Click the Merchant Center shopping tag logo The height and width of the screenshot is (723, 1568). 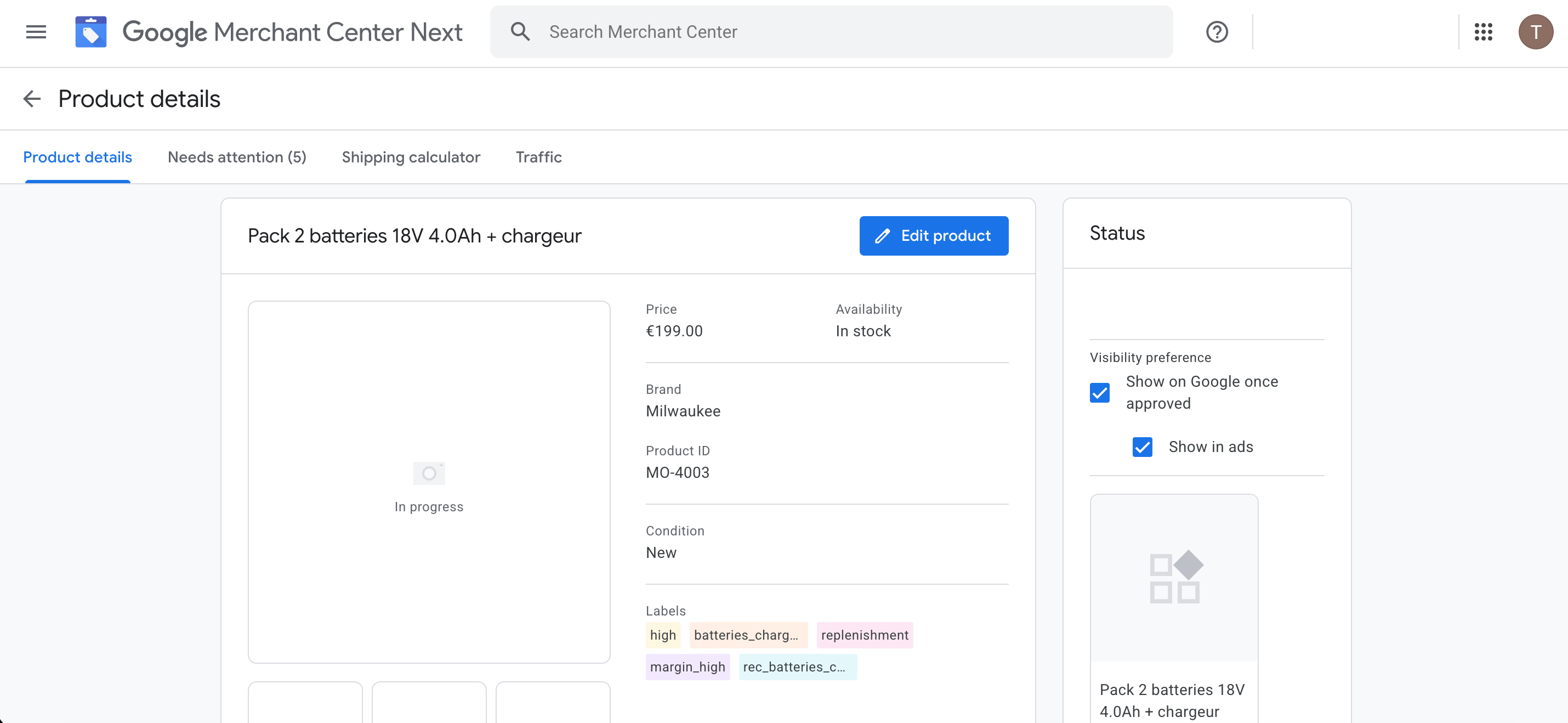[x=90, y=32]
